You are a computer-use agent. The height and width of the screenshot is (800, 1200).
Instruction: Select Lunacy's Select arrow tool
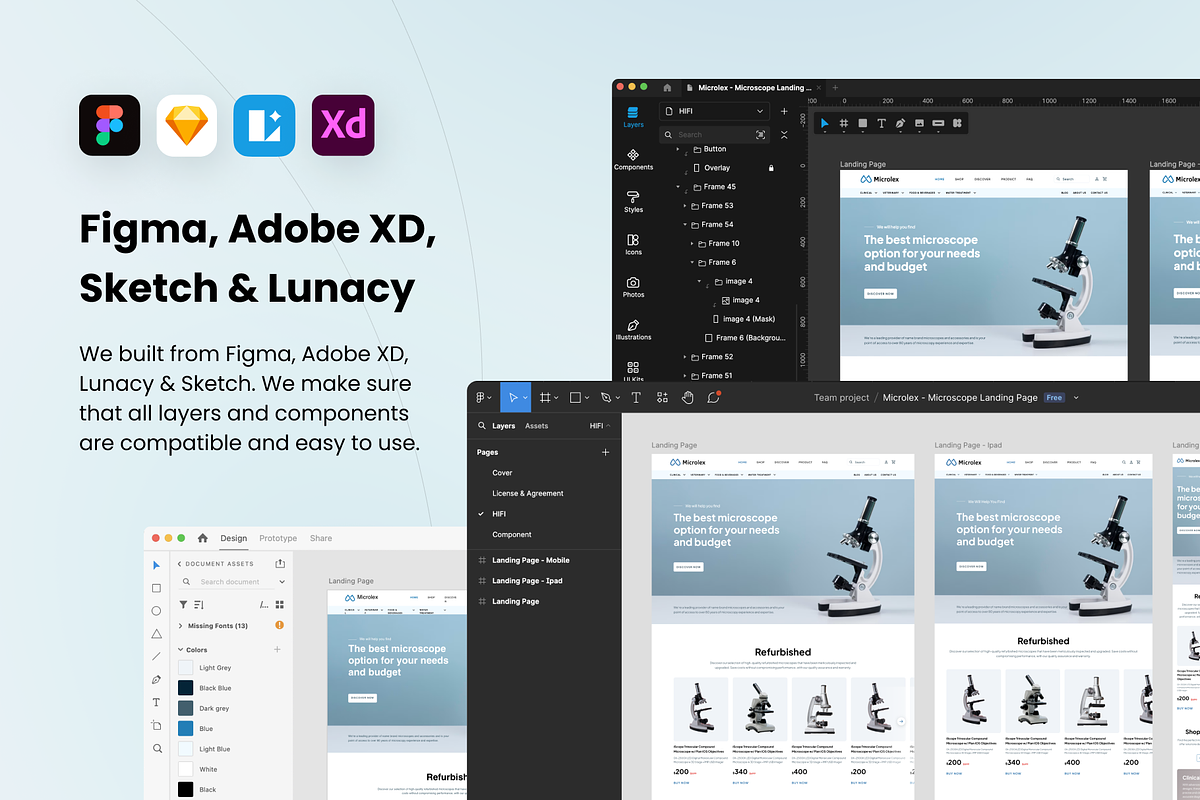pyautogui.click(x=825, y=123)
